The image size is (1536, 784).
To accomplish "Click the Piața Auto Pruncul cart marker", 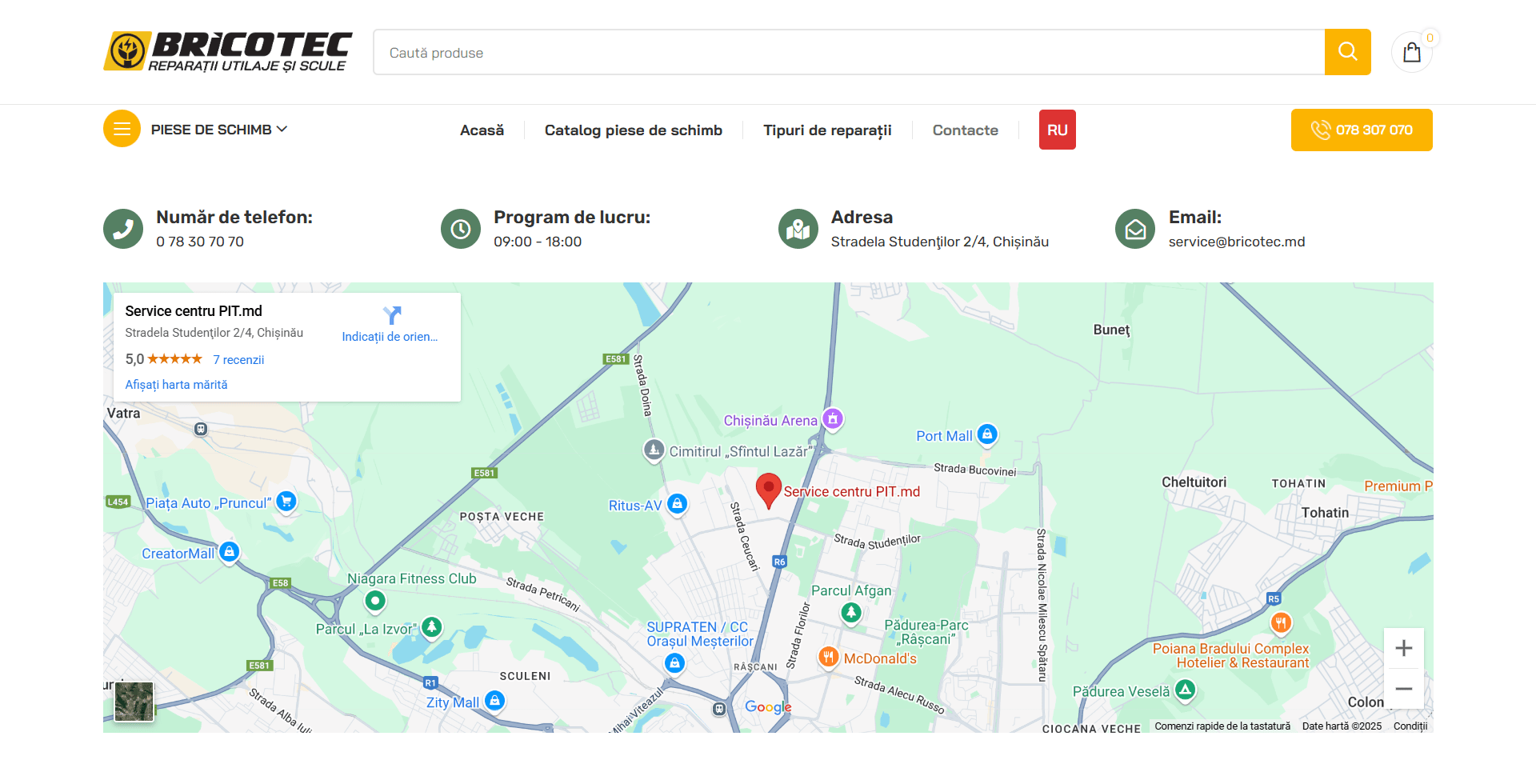I will tap(286, 502).
